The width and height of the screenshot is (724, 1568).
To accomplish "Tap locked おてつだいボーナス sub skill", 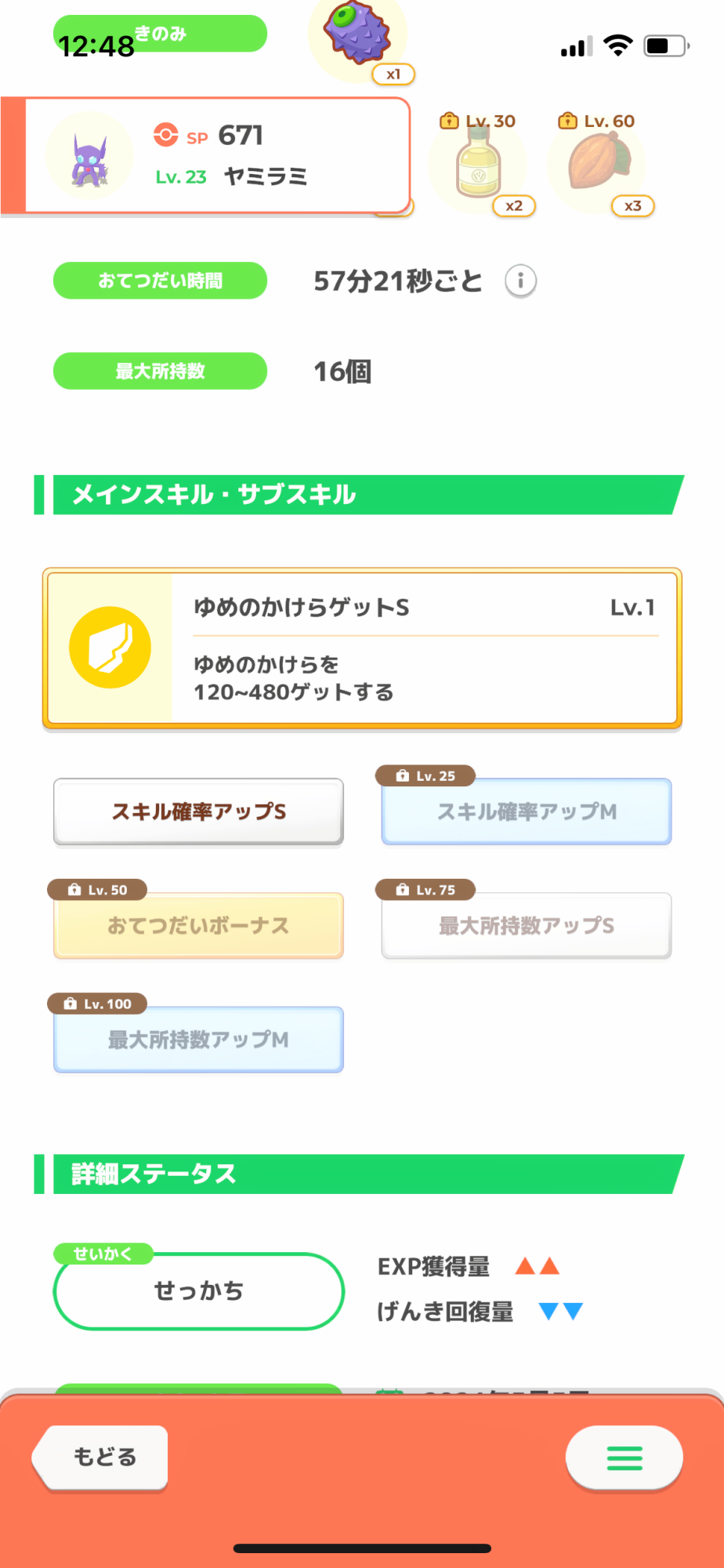I will pos(198,925).
